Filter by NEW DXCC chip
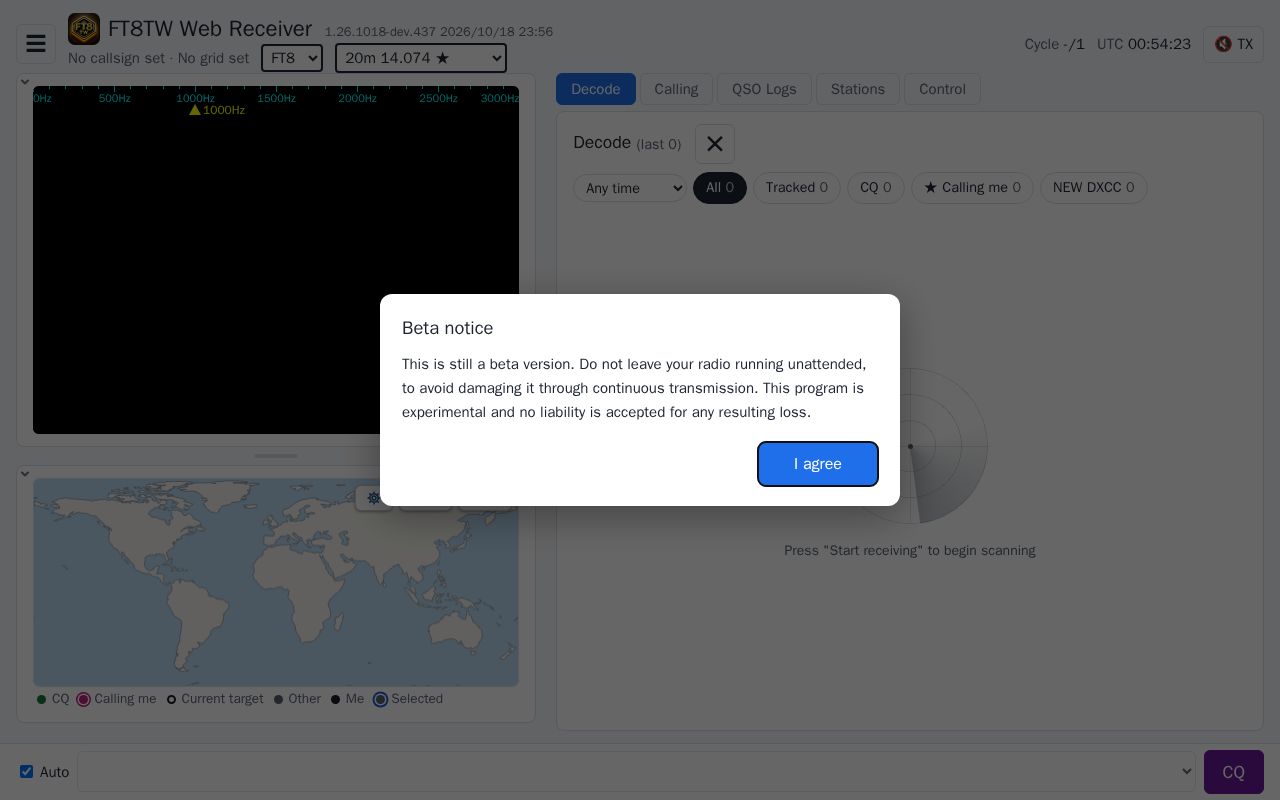This screenshot has height=800, width=1280. pyautogui.click(x=1094, y=188)
